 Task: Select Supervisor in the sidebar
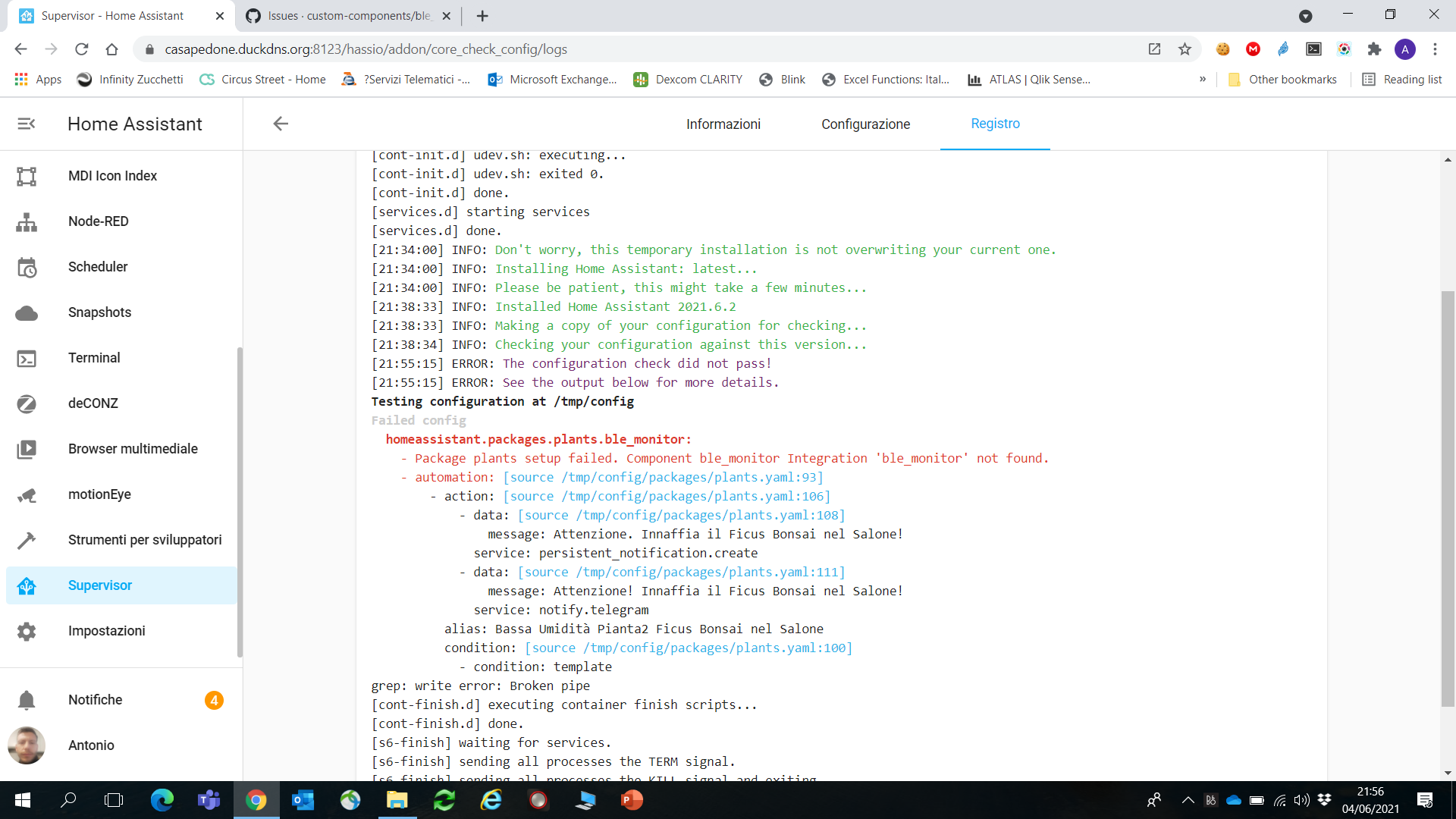pos(121,585)
